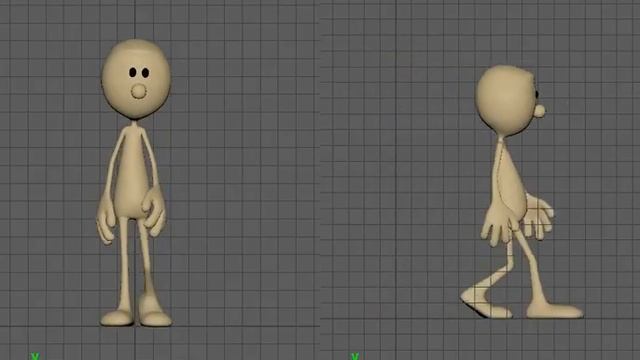640x360 pixels.
Task: Select the wireframed far hand in side view
Action: pos(539,218)
